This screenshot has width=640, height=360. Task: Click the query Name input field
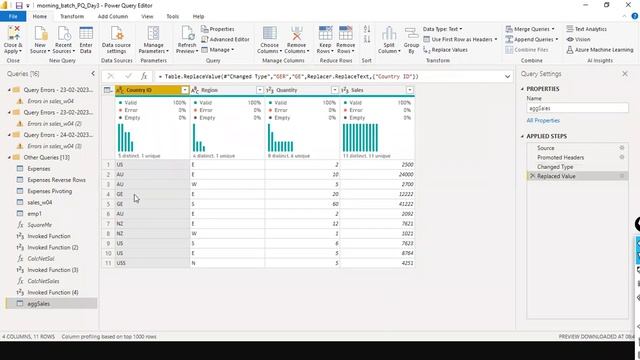pyautogui.click(x=577, y=108)
